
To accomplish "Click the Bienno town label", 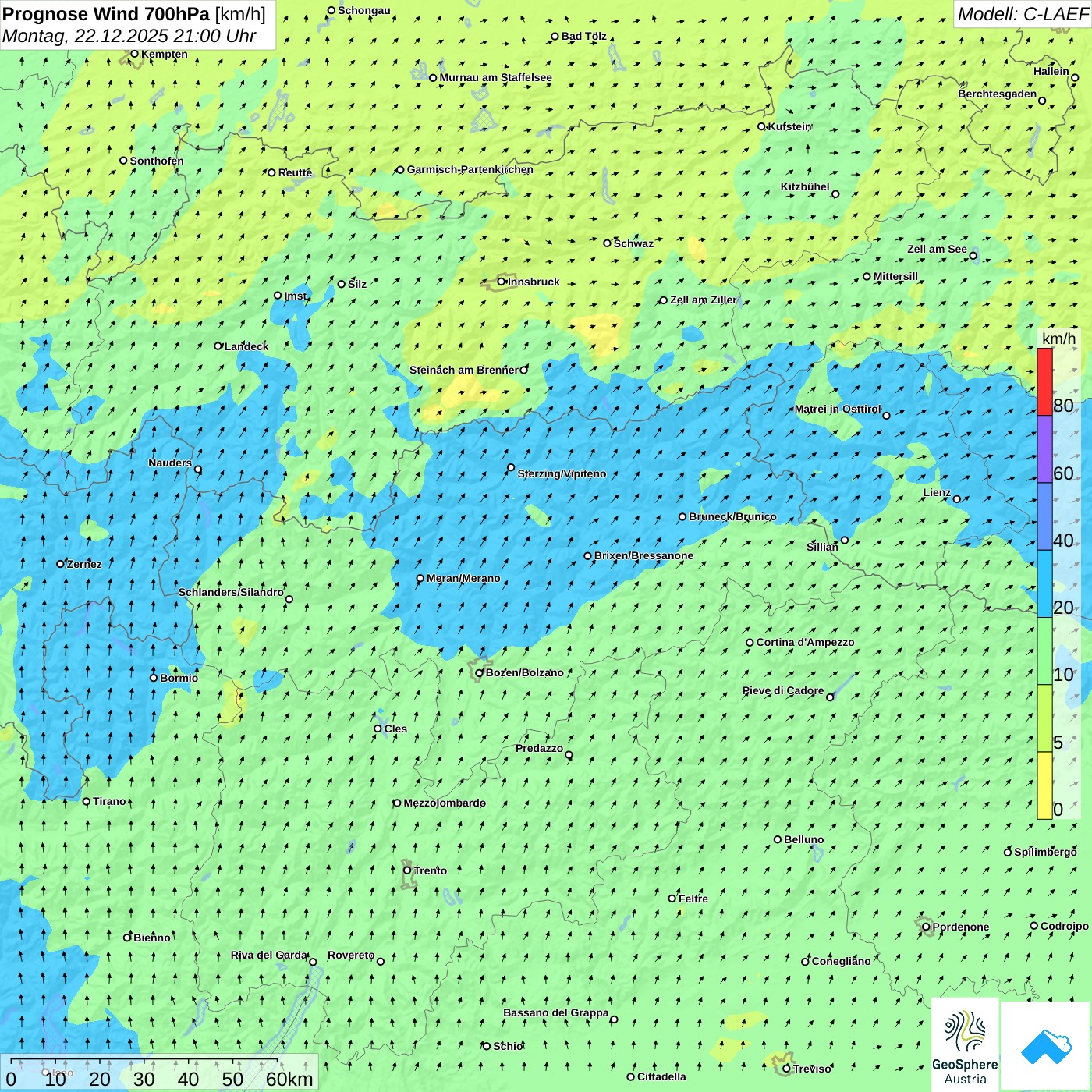I will pos(151,938).
